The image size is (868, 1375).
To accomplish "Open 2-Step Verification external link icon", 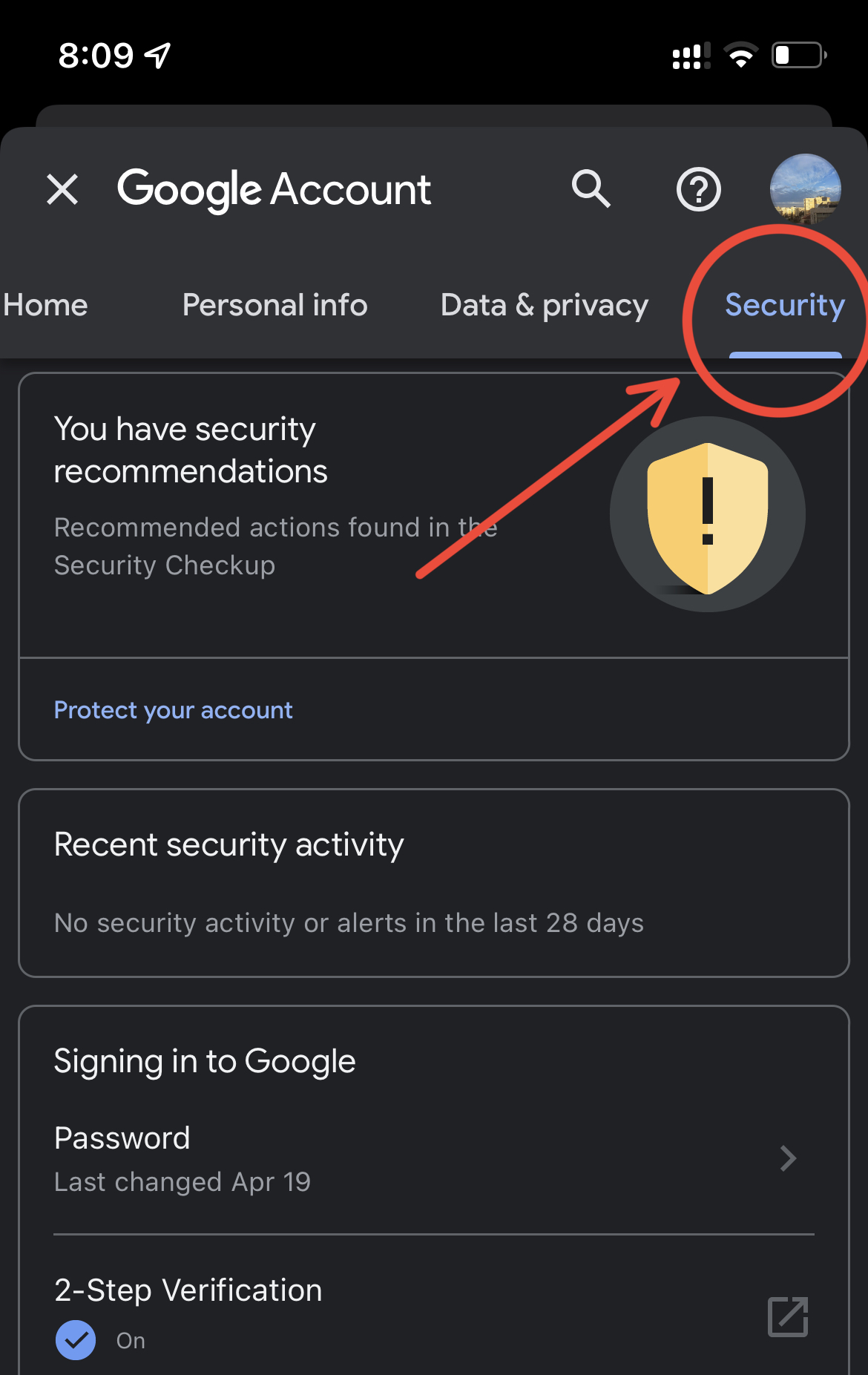I will click(788, 1316).
